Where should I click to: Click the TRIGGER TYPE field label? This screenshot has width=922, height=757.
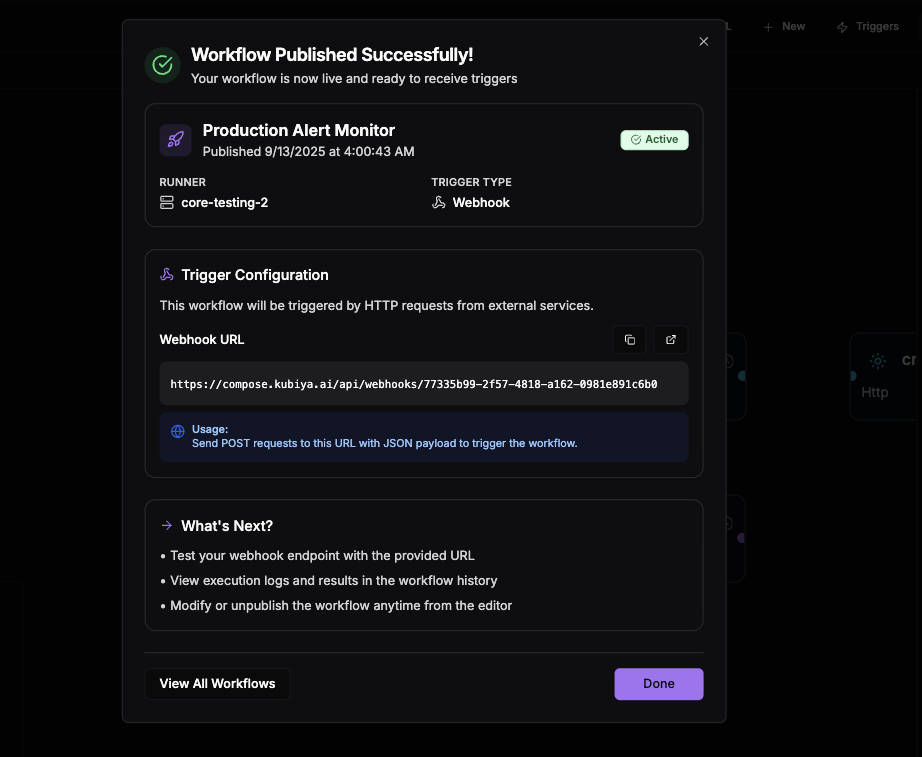(471, 182)
